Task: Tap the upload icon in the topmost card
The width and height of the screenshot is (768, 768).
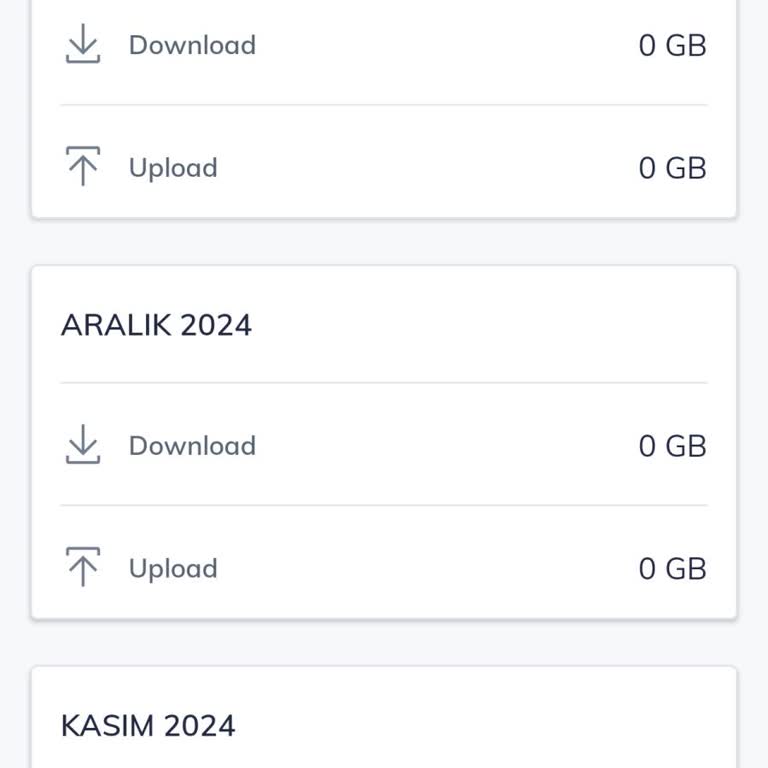Action: click(x=83, y=167)
